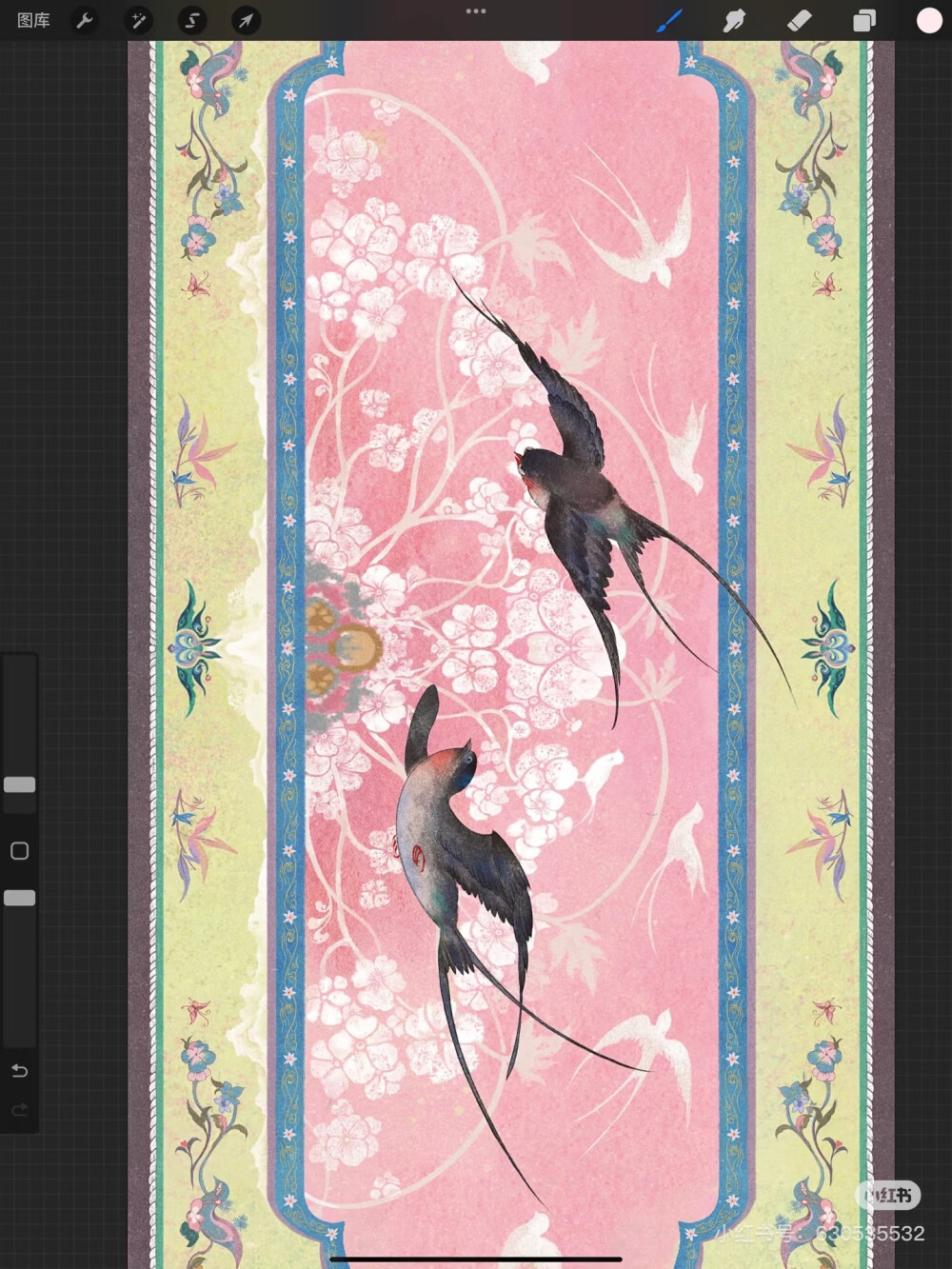This screenshot has width=952, height=1269.
Task: Tap the square modify button in sidebar
Action: click(19, 850)
